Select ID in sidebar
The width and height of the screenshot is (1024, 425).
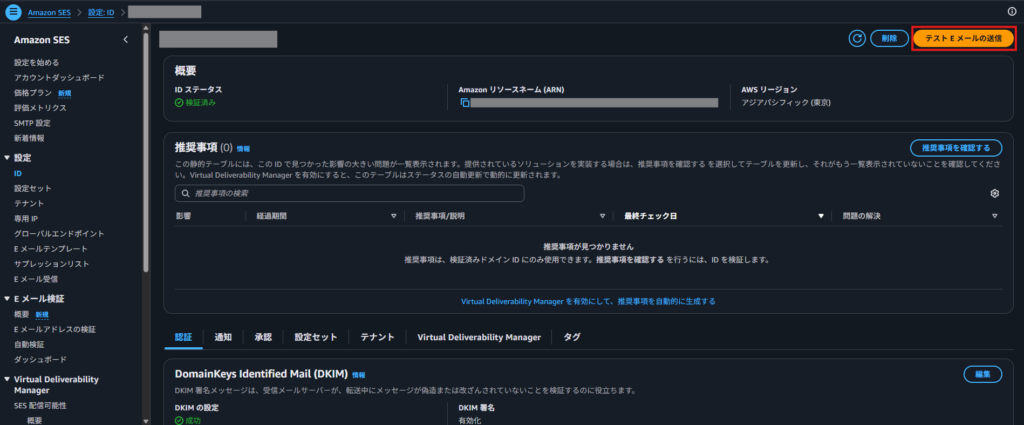point(18,174)
